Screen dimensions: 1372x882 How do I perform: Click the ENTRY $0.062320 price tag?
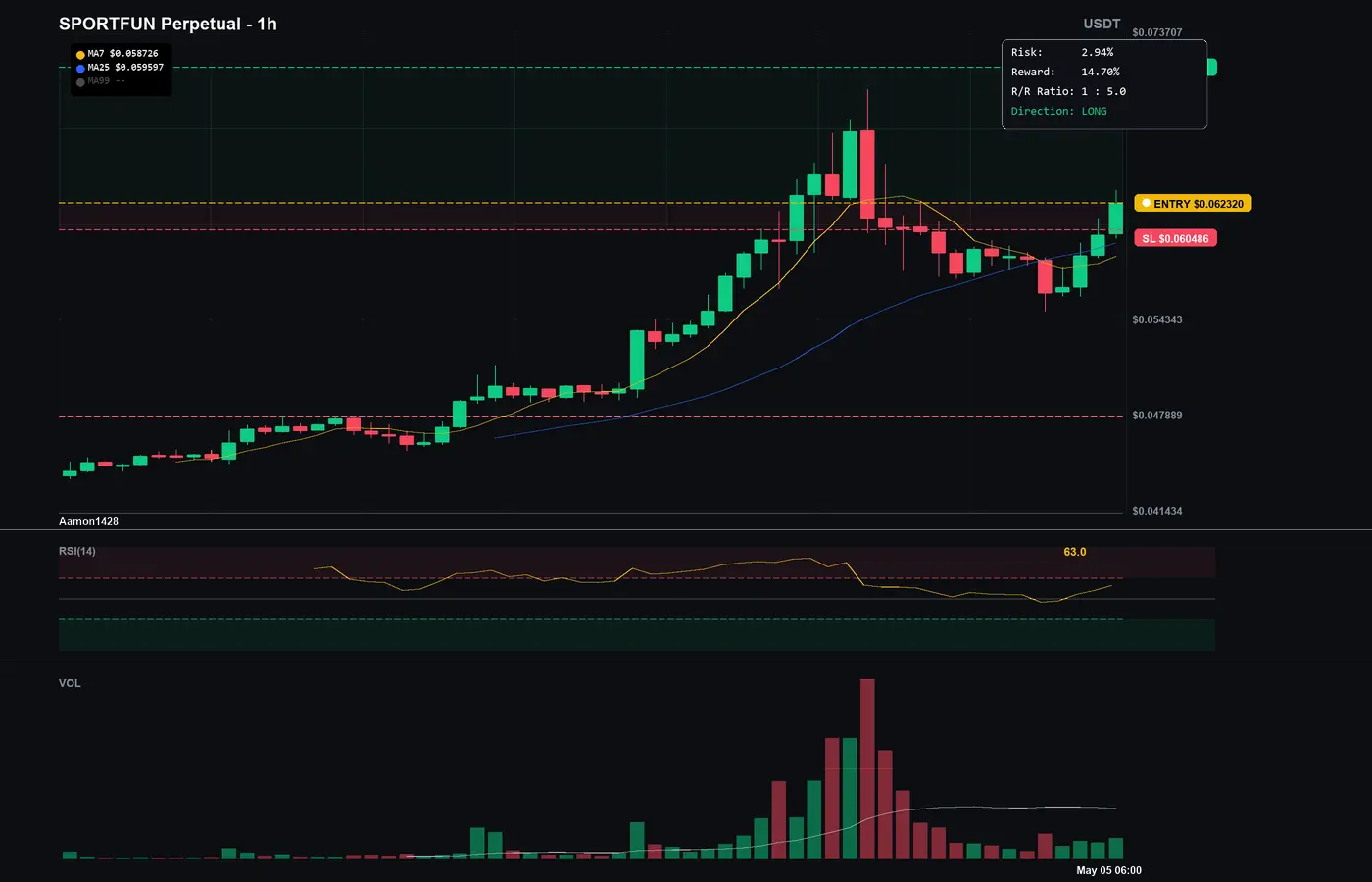(1193, 204)
